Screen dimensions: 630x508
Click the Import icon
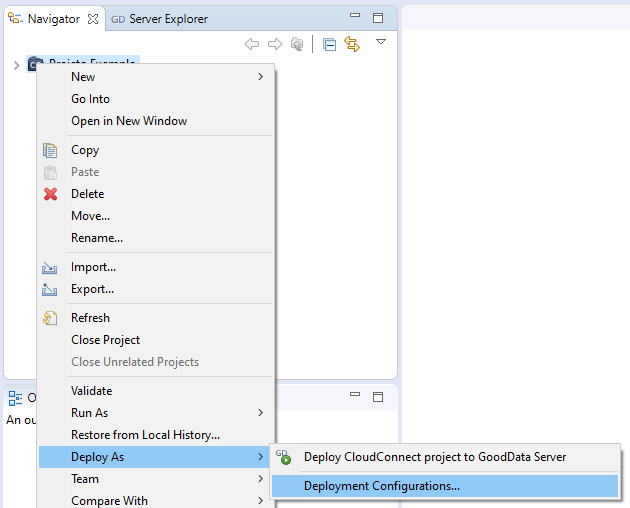pos(49,268)
